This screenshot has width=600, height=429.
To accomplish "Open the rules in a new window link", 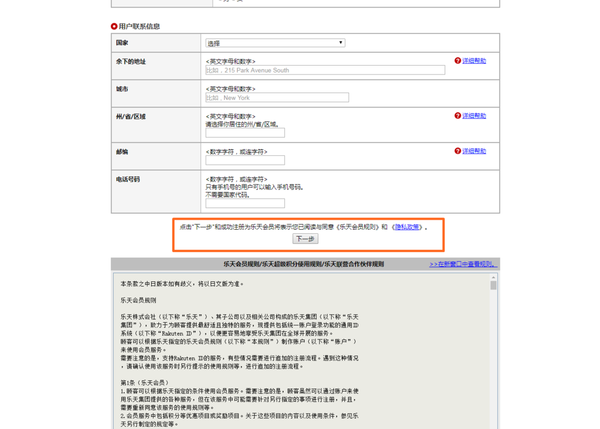I will pos(462,265).
